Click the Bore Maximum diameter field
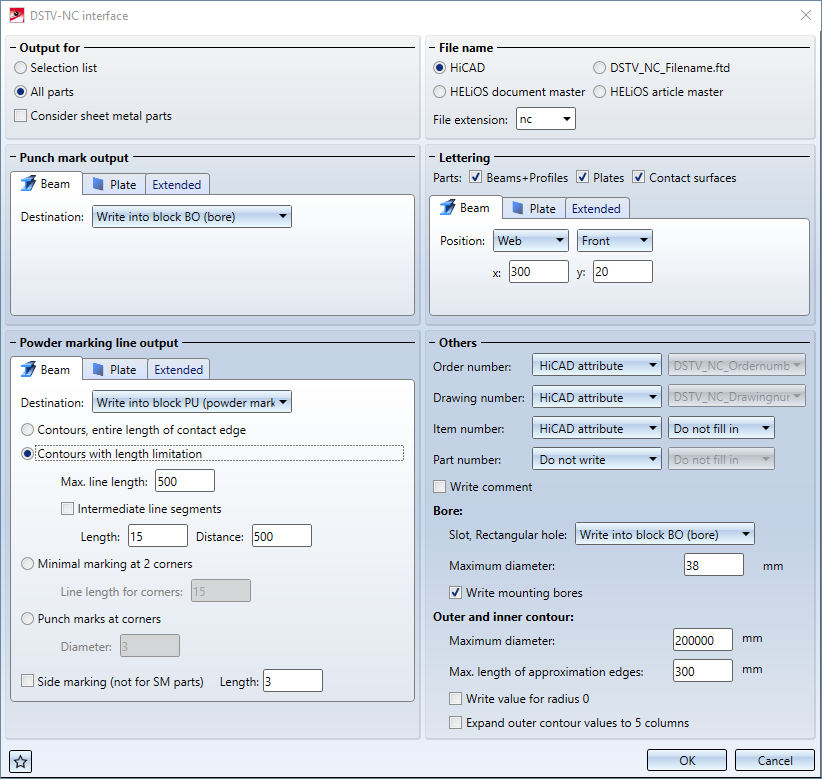This screenshot has width=822, height=779. pos(713,565)
